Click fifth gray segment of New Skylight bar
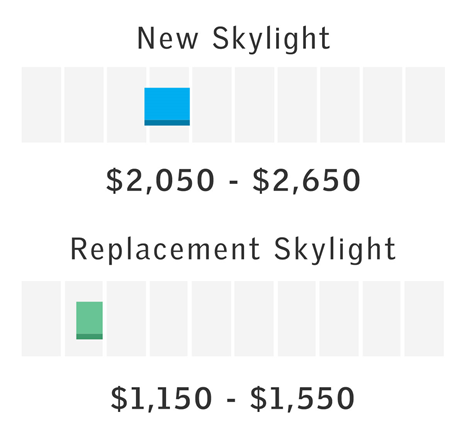The image size is (460, 432). pyautogui.click(x=212, y=105)
